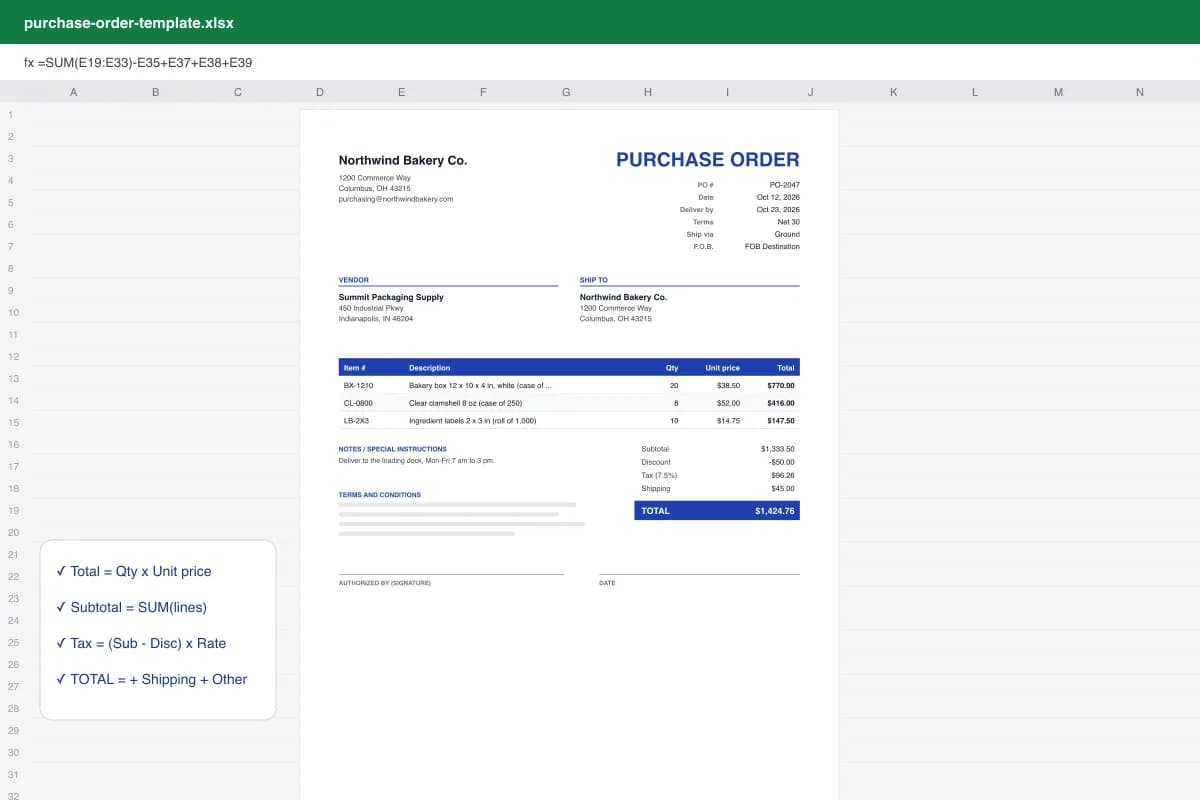Click the line total $770.00

(x=781, y=385)
